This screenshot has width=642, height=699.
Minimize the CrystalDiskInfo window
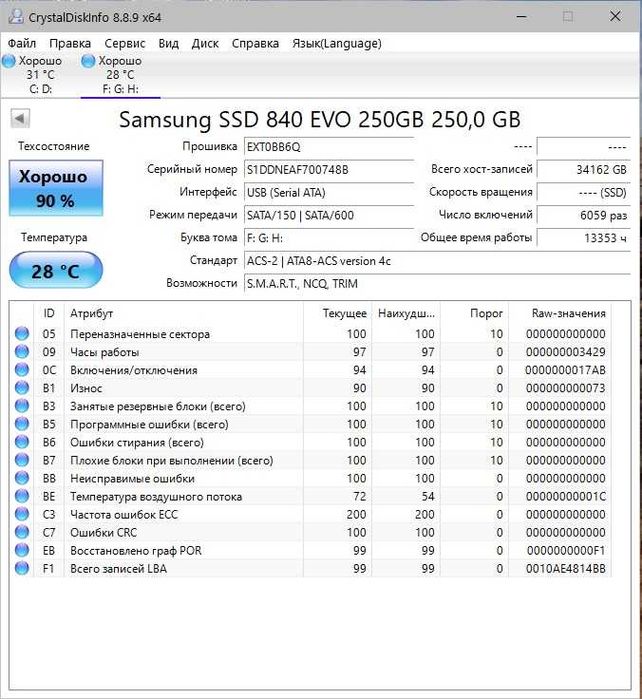tap(522, 16)
